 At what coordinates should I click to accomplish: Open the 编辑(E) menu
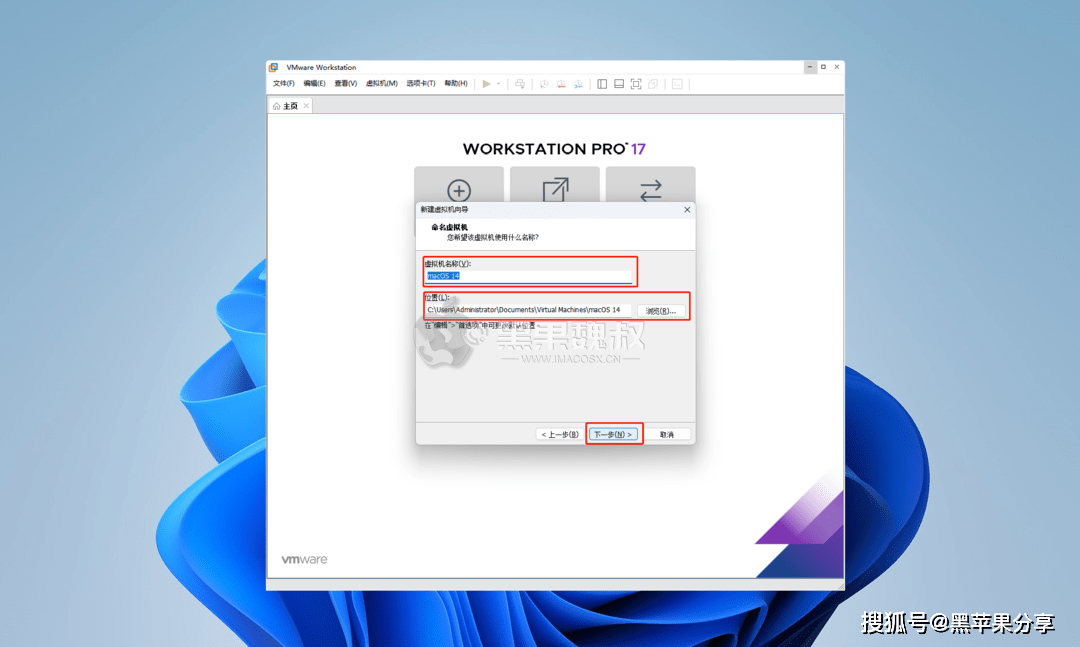pos(314,83)
